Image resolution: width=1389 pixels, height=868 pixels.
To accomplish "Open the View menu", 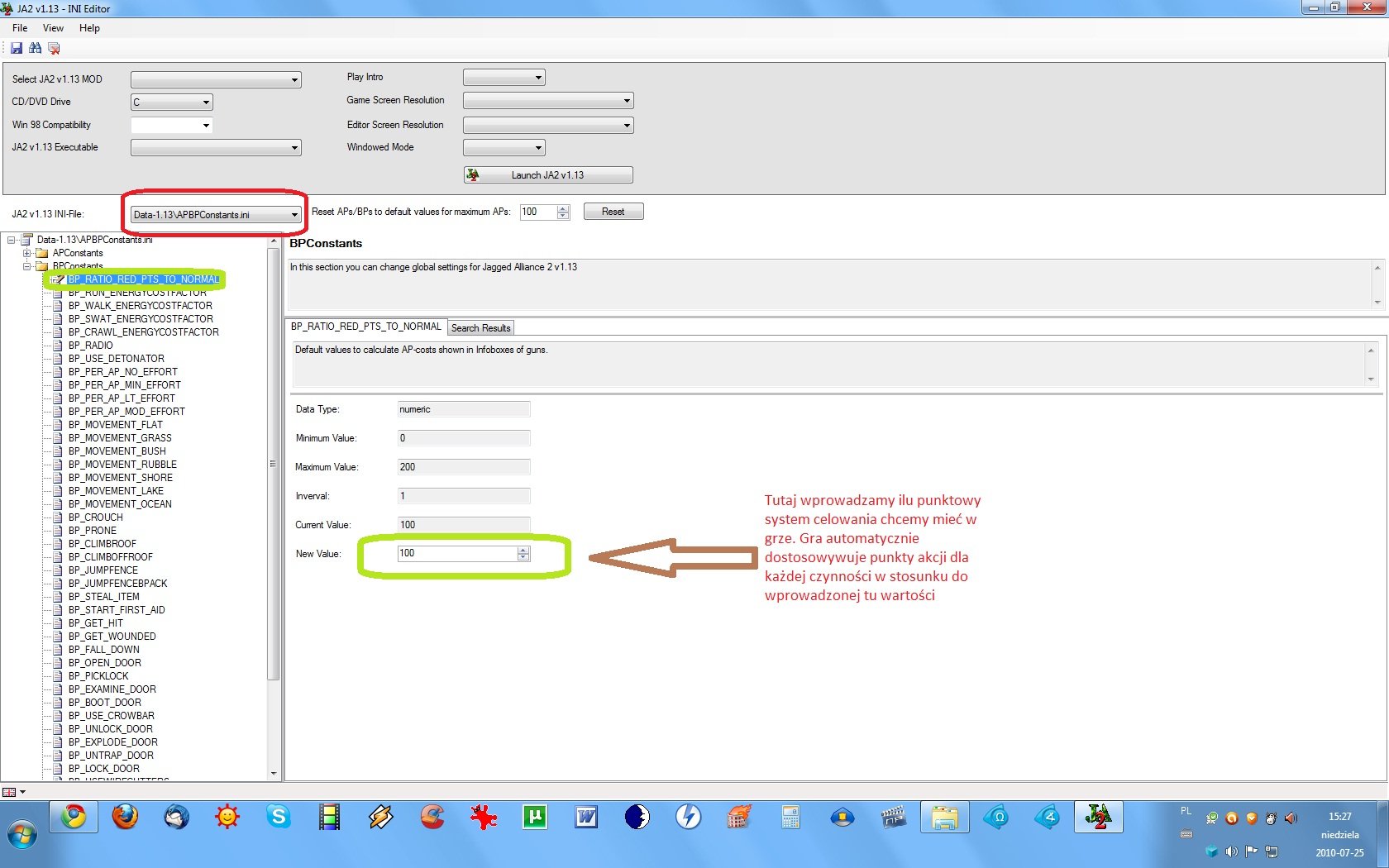I will pyautogui.click(x=53, y=28).
